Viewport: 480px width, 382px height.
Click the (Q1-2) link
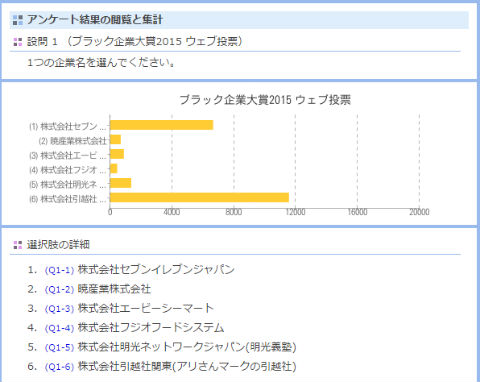coord(59,289)
